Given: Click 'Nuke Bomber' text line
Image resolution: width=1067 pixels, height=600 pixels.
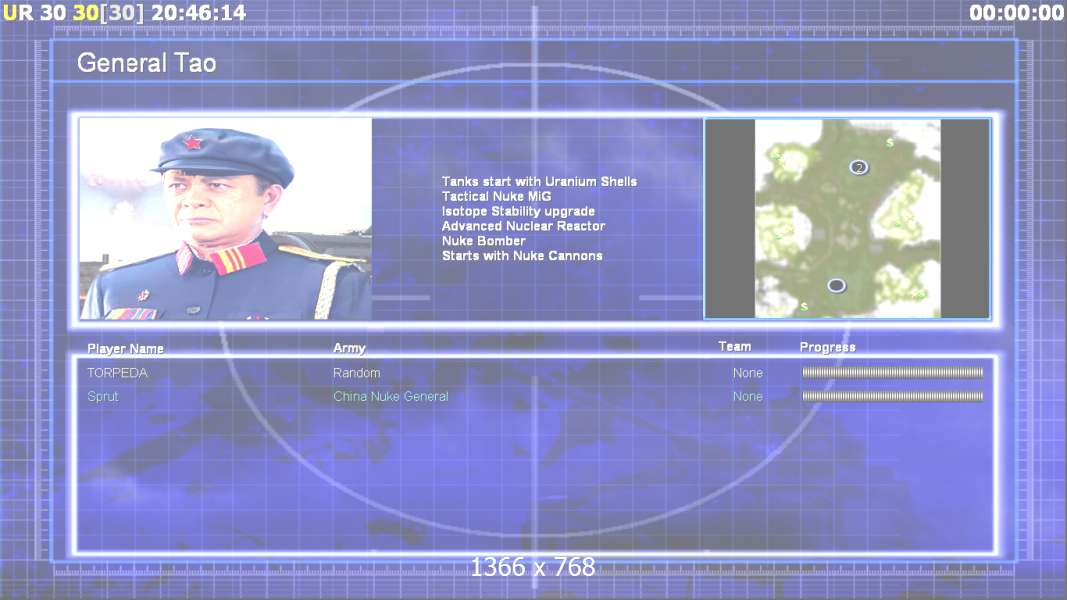Looking at the screenshot, I should [483, 241].
